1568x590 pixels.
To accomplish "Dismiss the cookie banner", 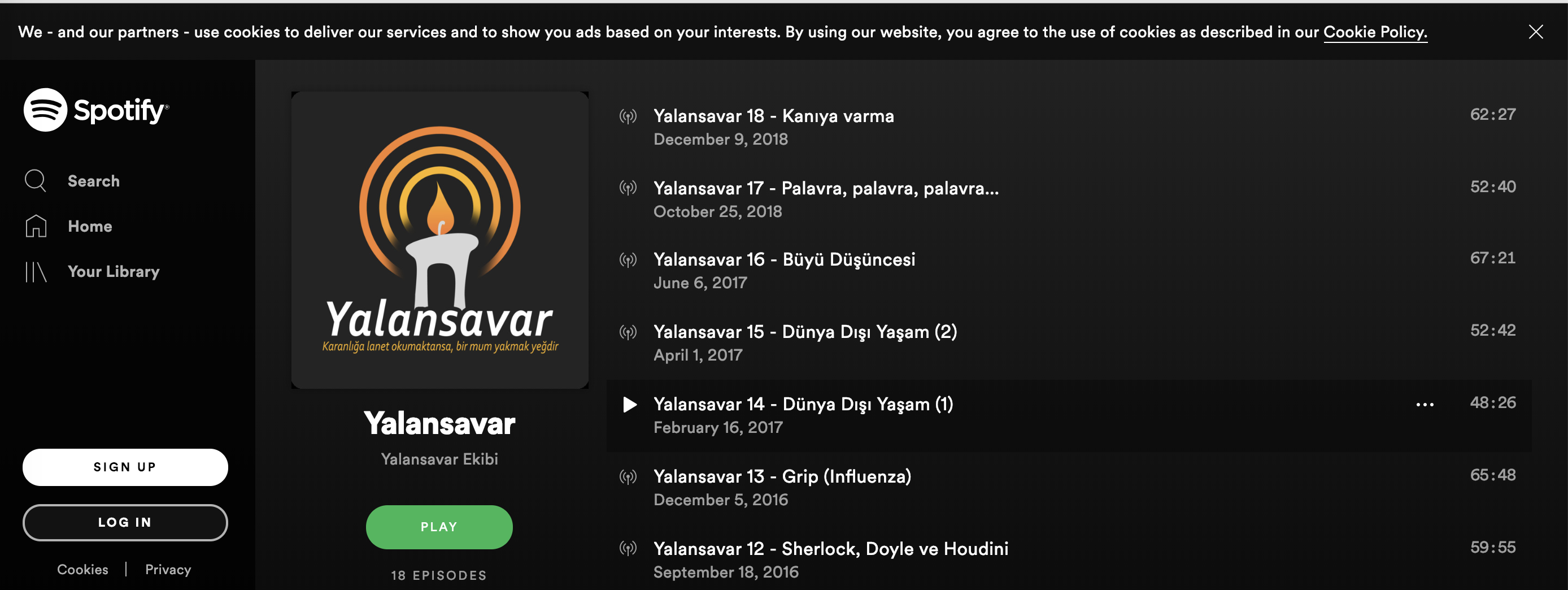I will point(1536,32).
